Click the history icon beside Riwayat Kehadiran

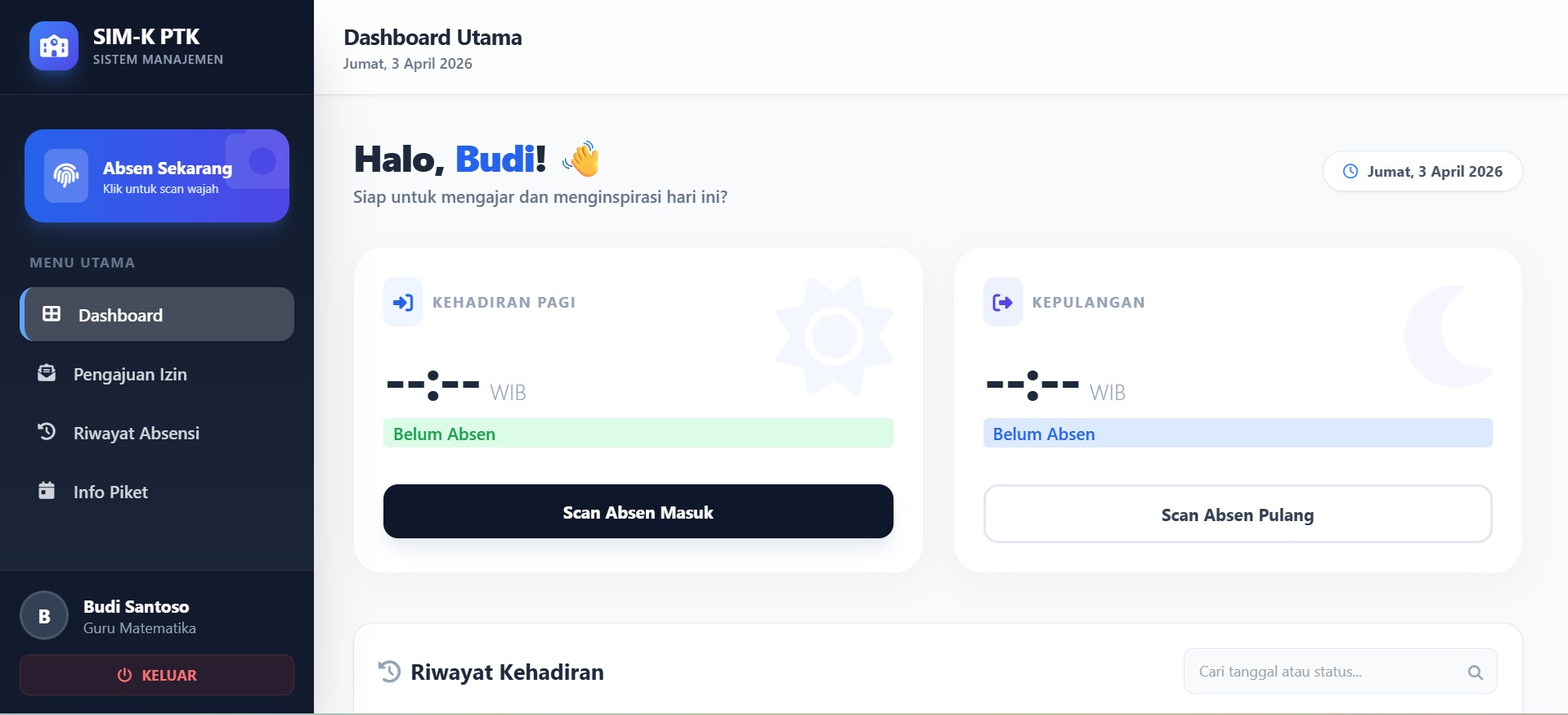(x=390, y=672)
